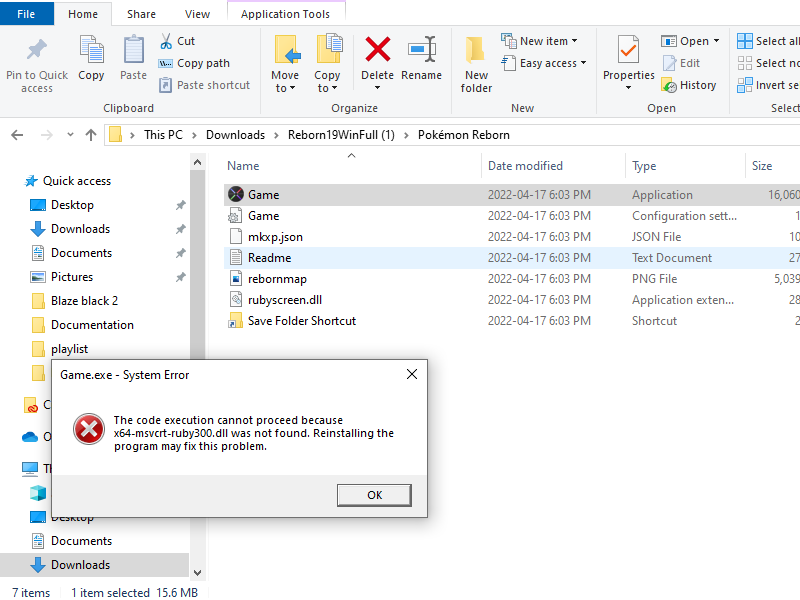This screenshot has height=600, width=800.
Task: Click the navigation pane scroll up arrow
Action: 197,162
